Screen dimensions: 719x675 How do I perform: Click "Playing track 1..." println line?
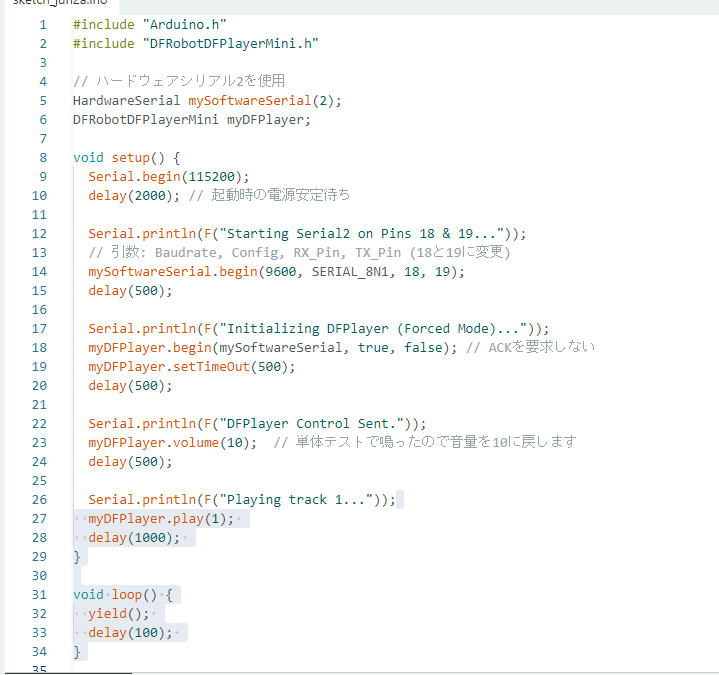point(242,500)
